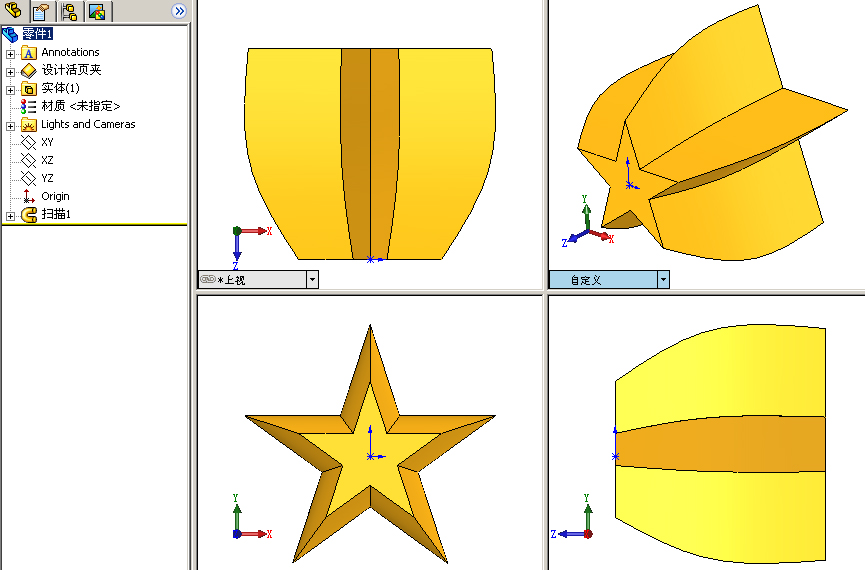This screenshot has width=865, height=570.
Task: Click the Lights and Cameras folder icon
Action: tap(28, 125)
